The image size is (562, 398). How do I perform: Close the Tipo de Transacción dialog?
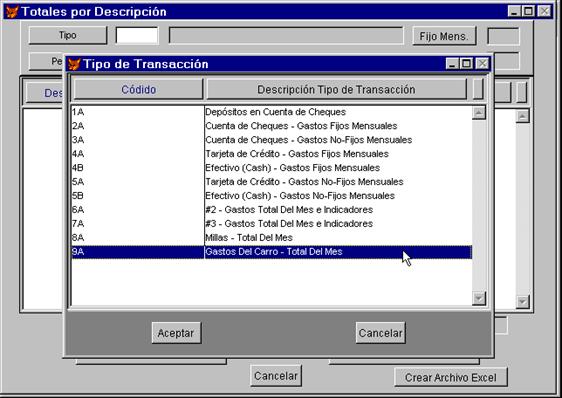click(x=482, y=64)
